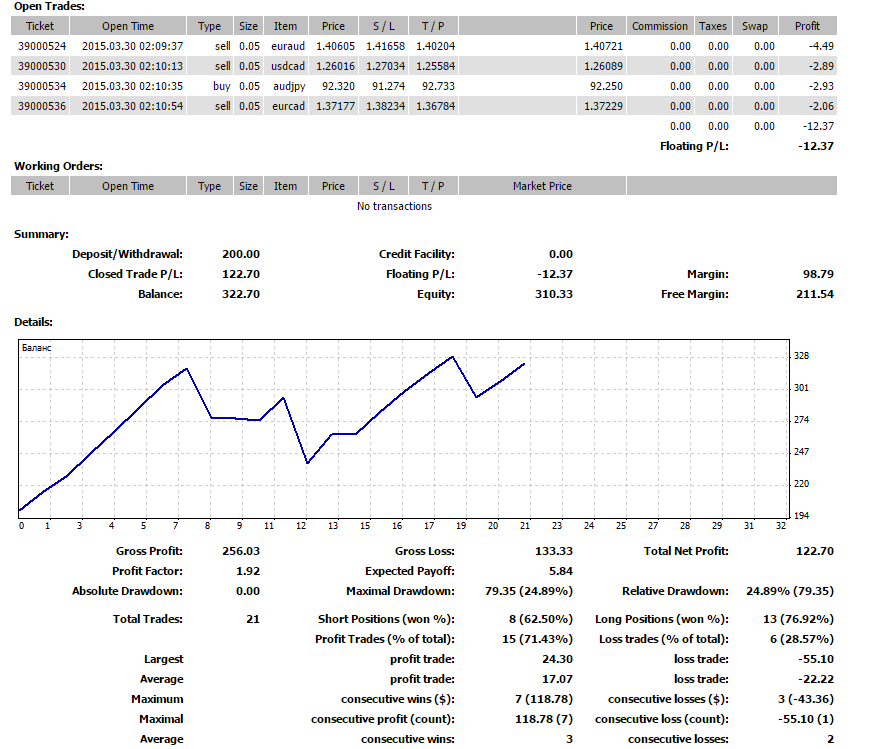Click the No transactions message
Viewport: 894px width, 749px height.
(x=395, y=206)
